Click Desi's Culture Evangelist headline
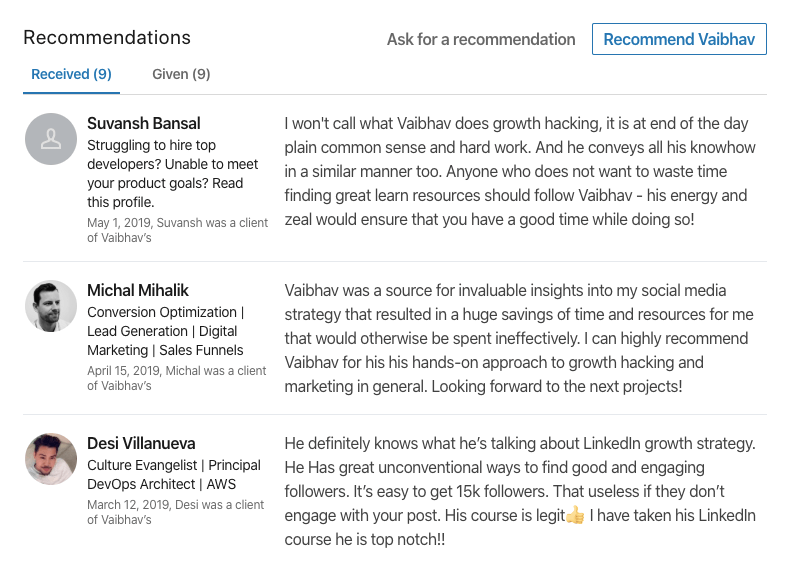The height and width of the screenshot is (566, 790). click(174, 474)
